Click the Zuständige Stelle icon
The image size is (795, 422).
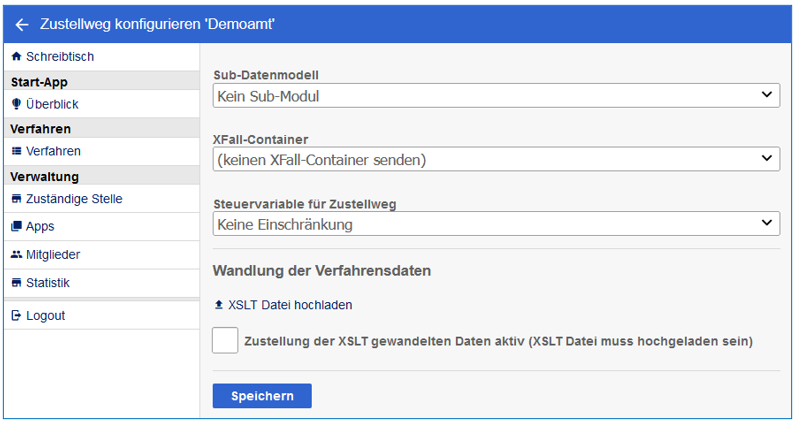click(x=16, y=199)
